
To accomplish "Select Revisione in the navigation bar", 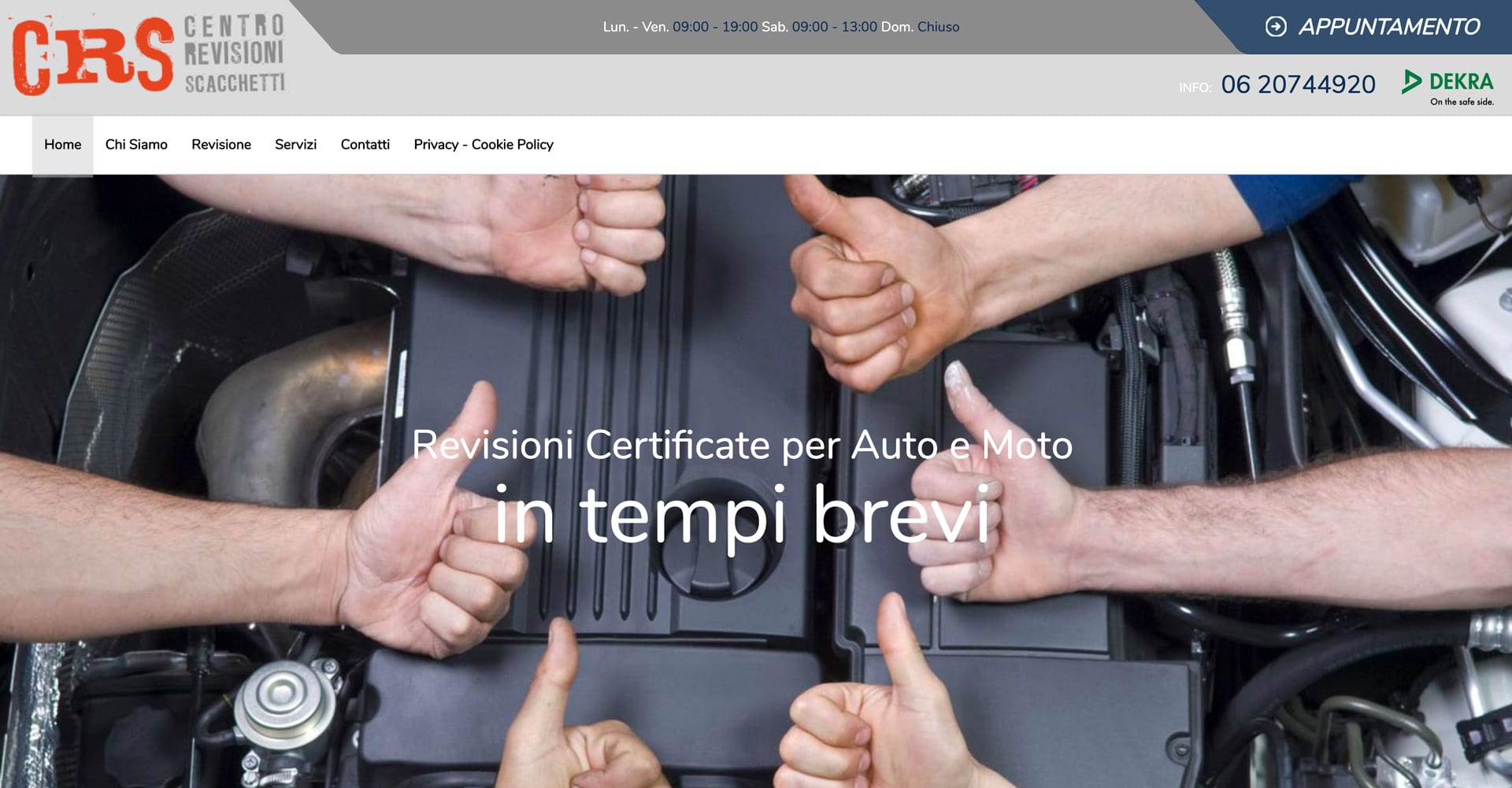I will coord(221,145).
